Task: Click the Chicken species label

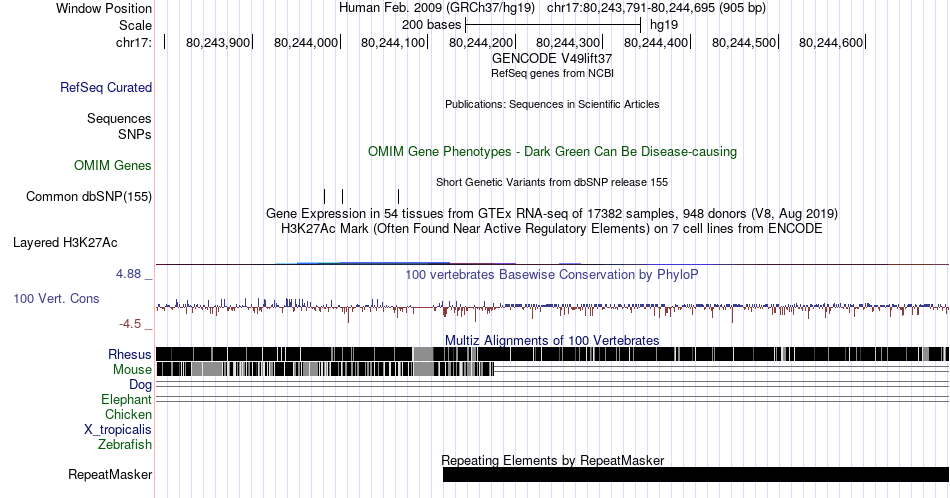Action: (x=128, y=414)
